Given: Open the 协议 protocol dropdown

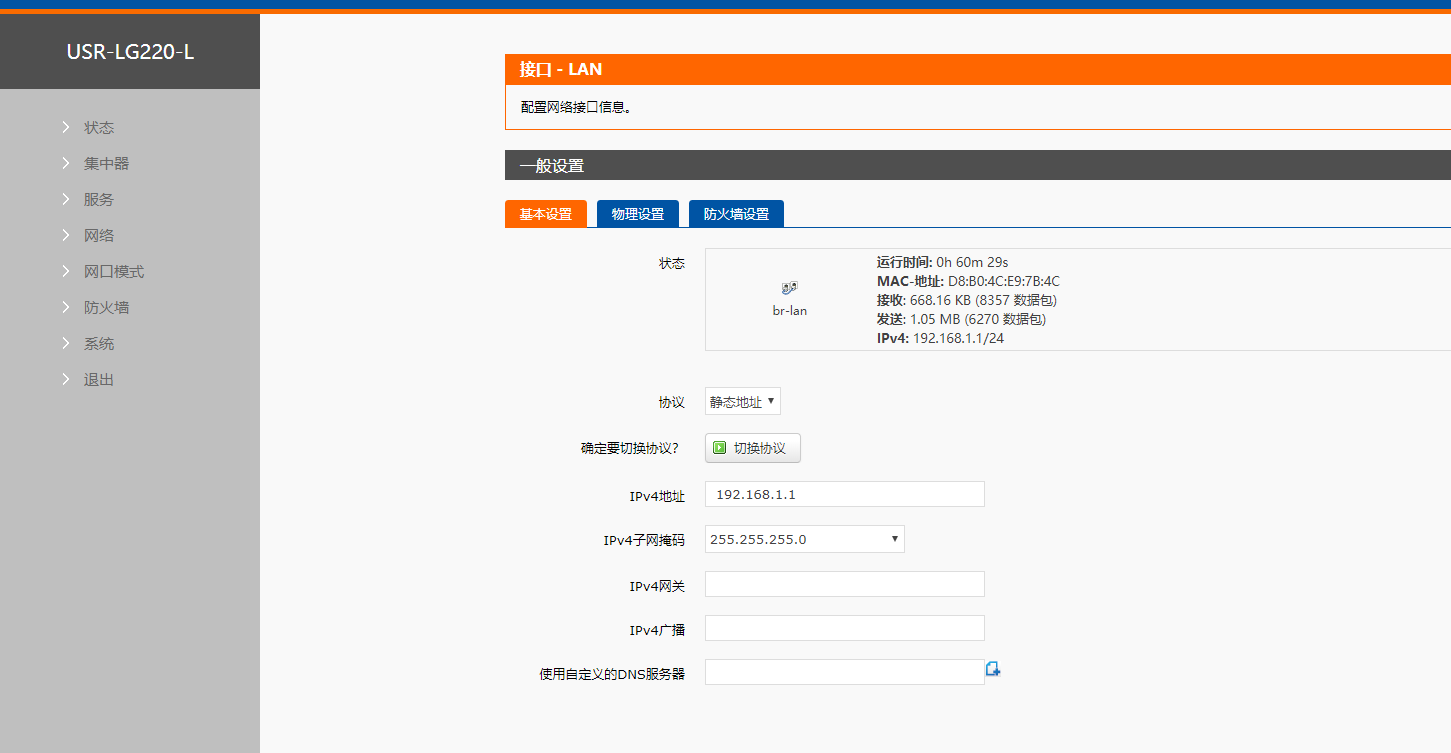Looking at the screenshot, I should coord(742,402).
